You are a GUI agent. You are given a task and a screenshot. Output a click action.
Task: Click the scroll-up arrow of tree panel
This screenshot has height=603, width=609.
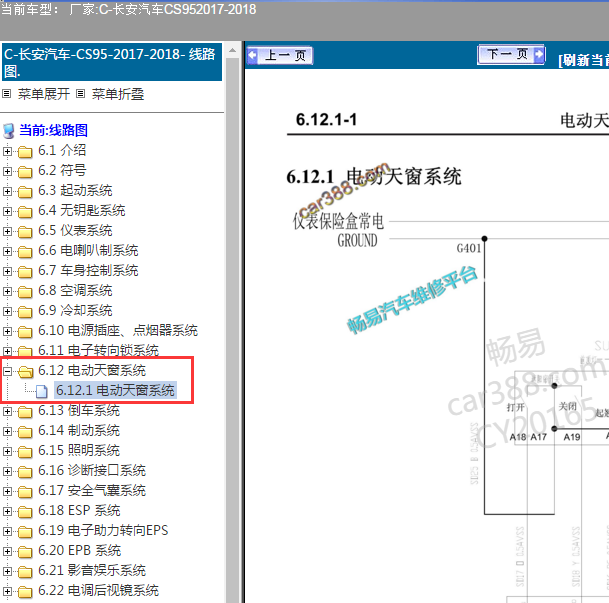(x=232, y=50)
